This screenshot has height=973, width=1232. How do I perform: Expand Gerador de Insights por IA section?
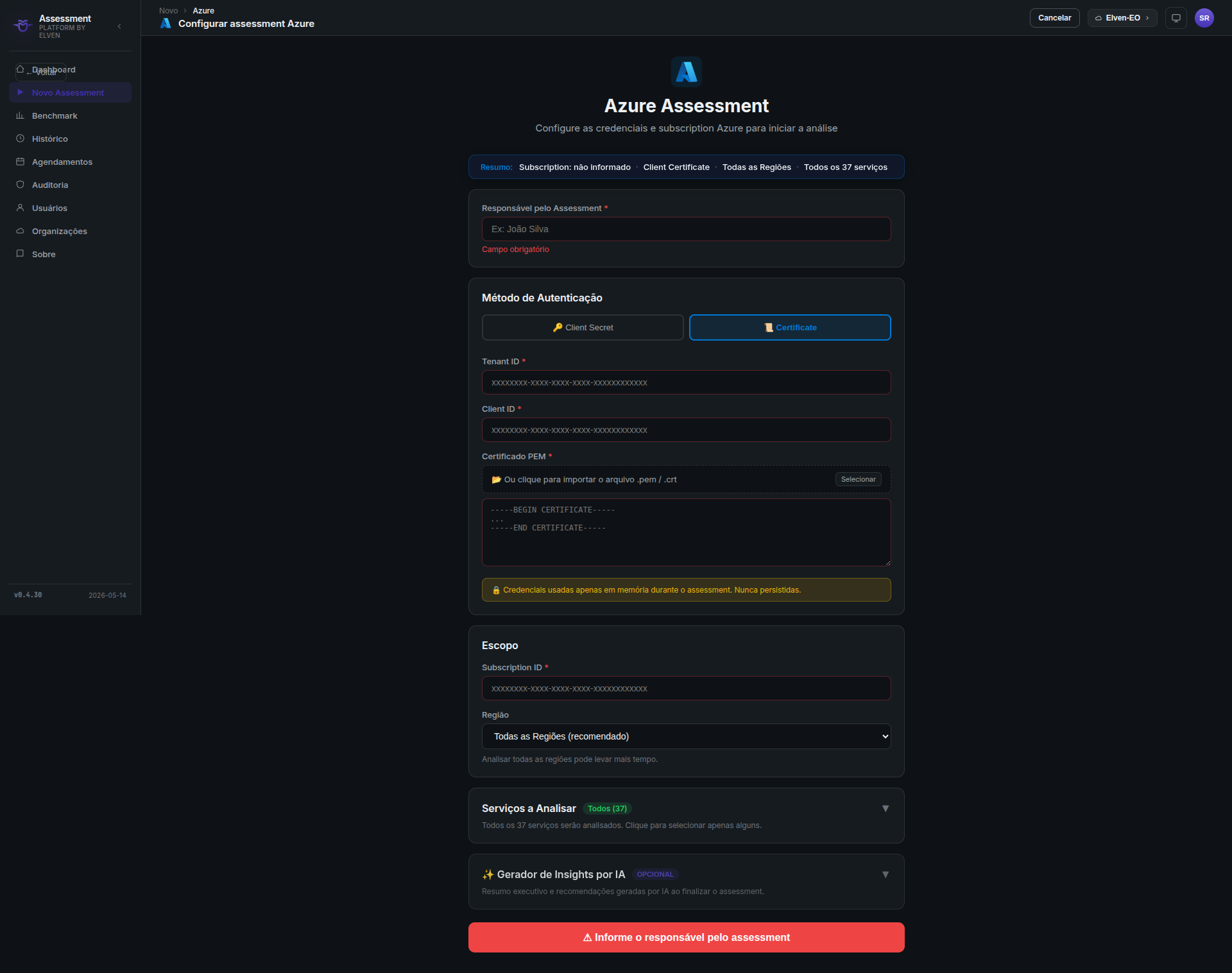(x=885, y=875)
